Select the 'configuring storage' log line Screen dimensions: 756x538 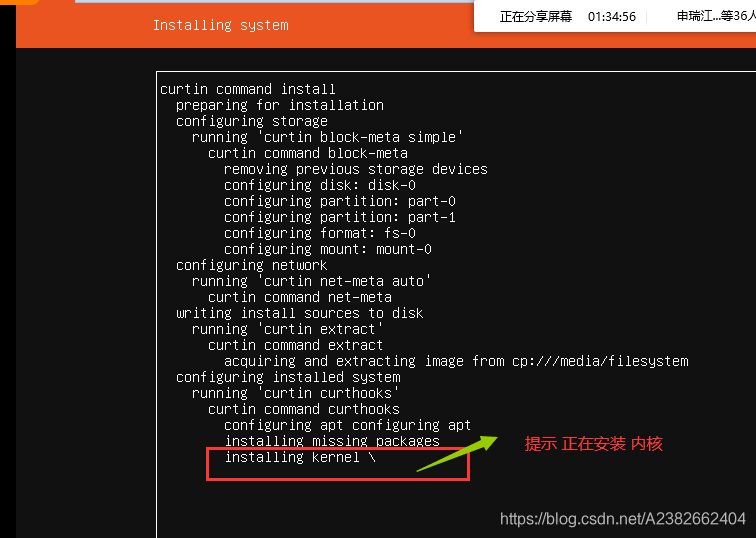tap(252, 121)
